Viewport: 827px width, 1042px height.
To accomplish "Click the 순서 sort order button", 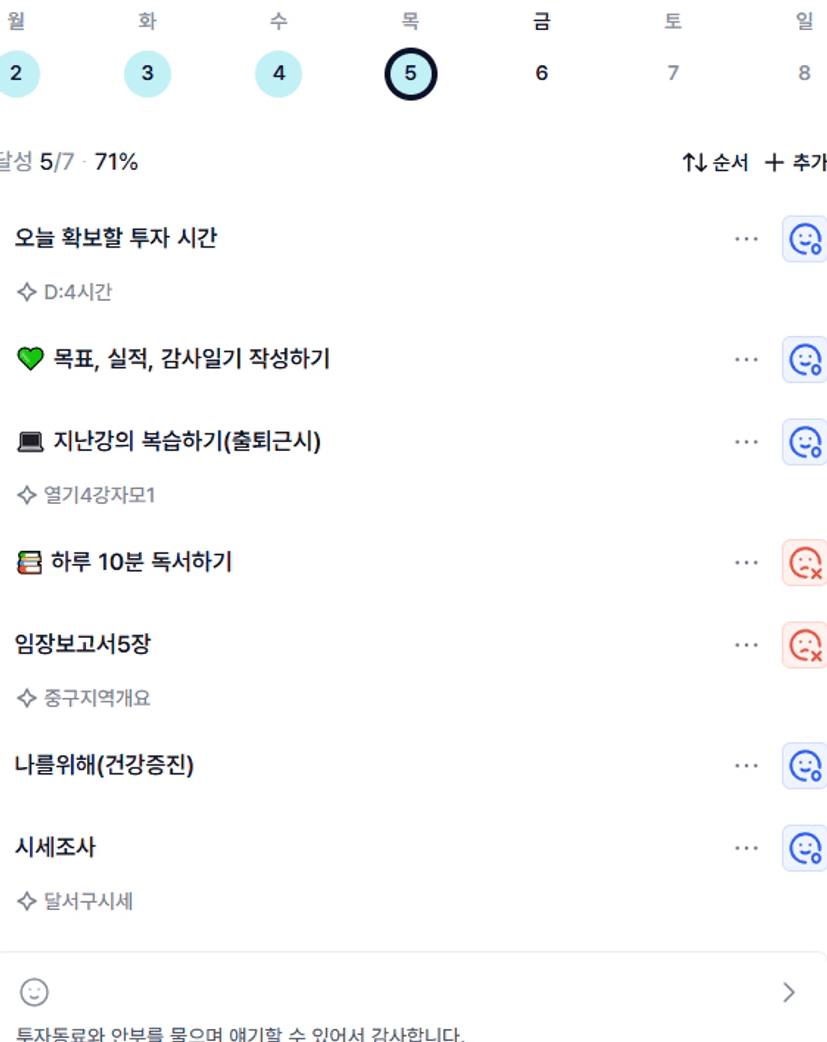I will [715, 162].
